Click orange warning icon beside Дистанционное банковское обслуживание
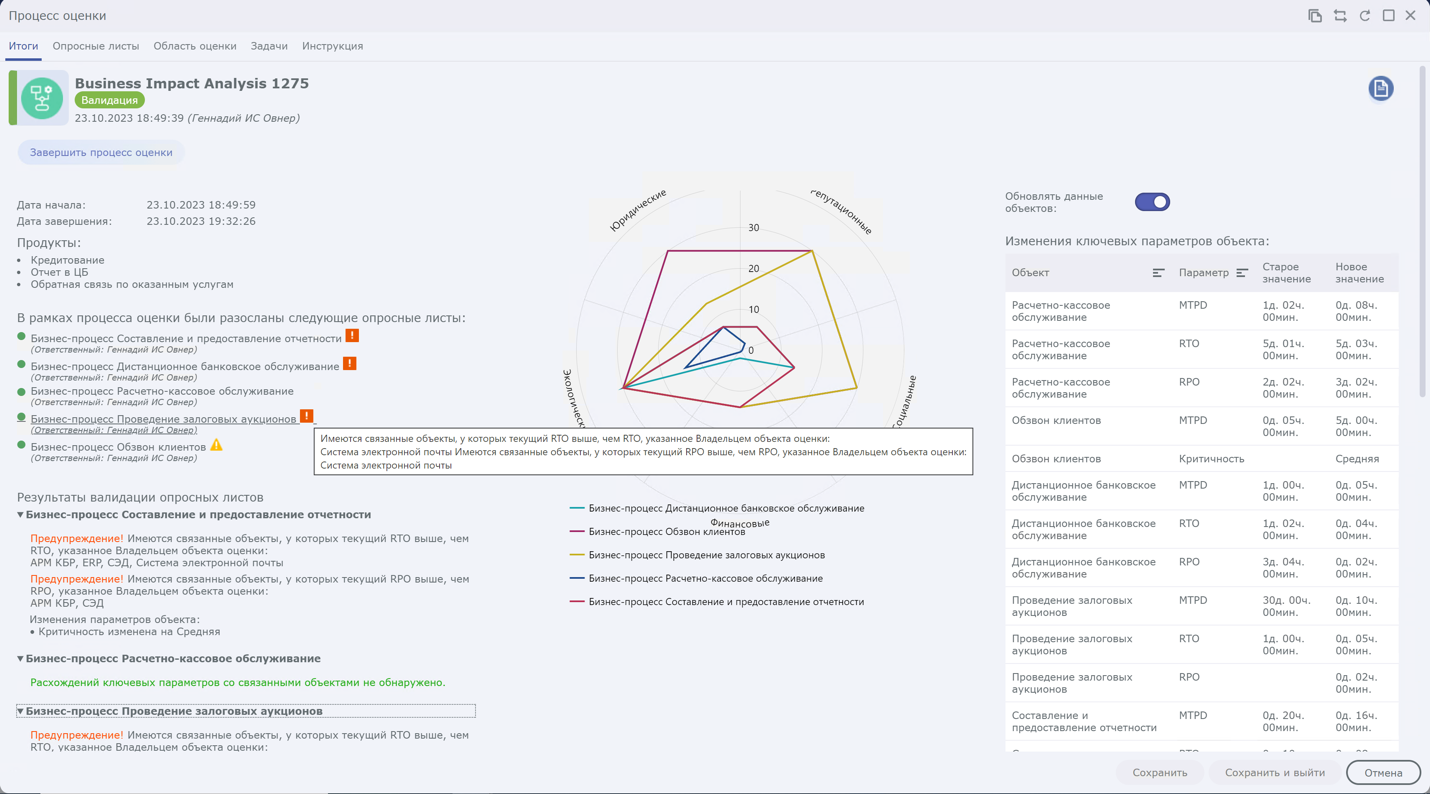The height and width of the screenshot is (794, 1430). pos(350,364)
